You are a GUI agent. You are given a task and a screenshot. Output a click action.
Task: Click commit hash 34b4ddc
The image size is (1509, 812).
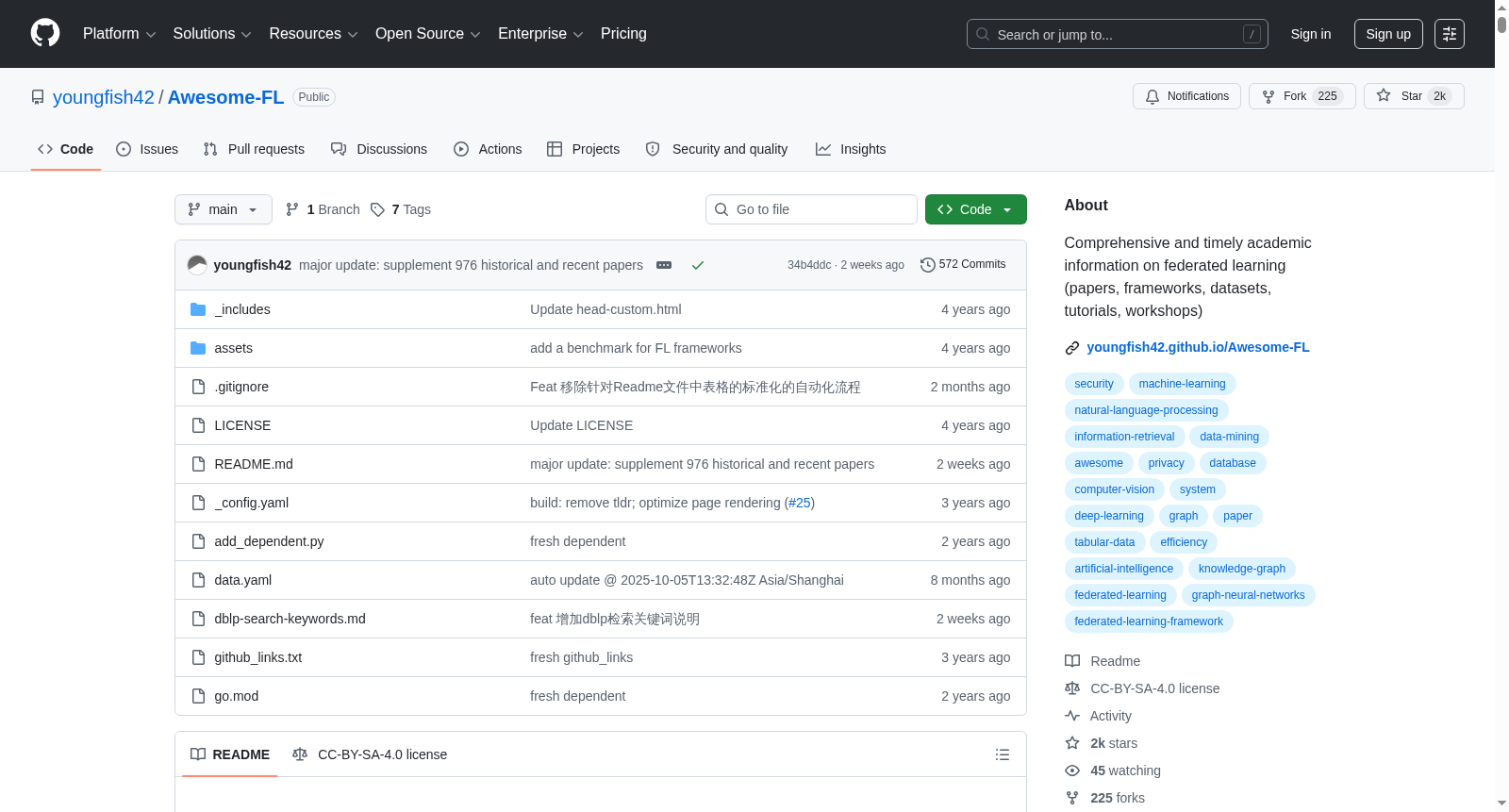[x=809, y=265]
